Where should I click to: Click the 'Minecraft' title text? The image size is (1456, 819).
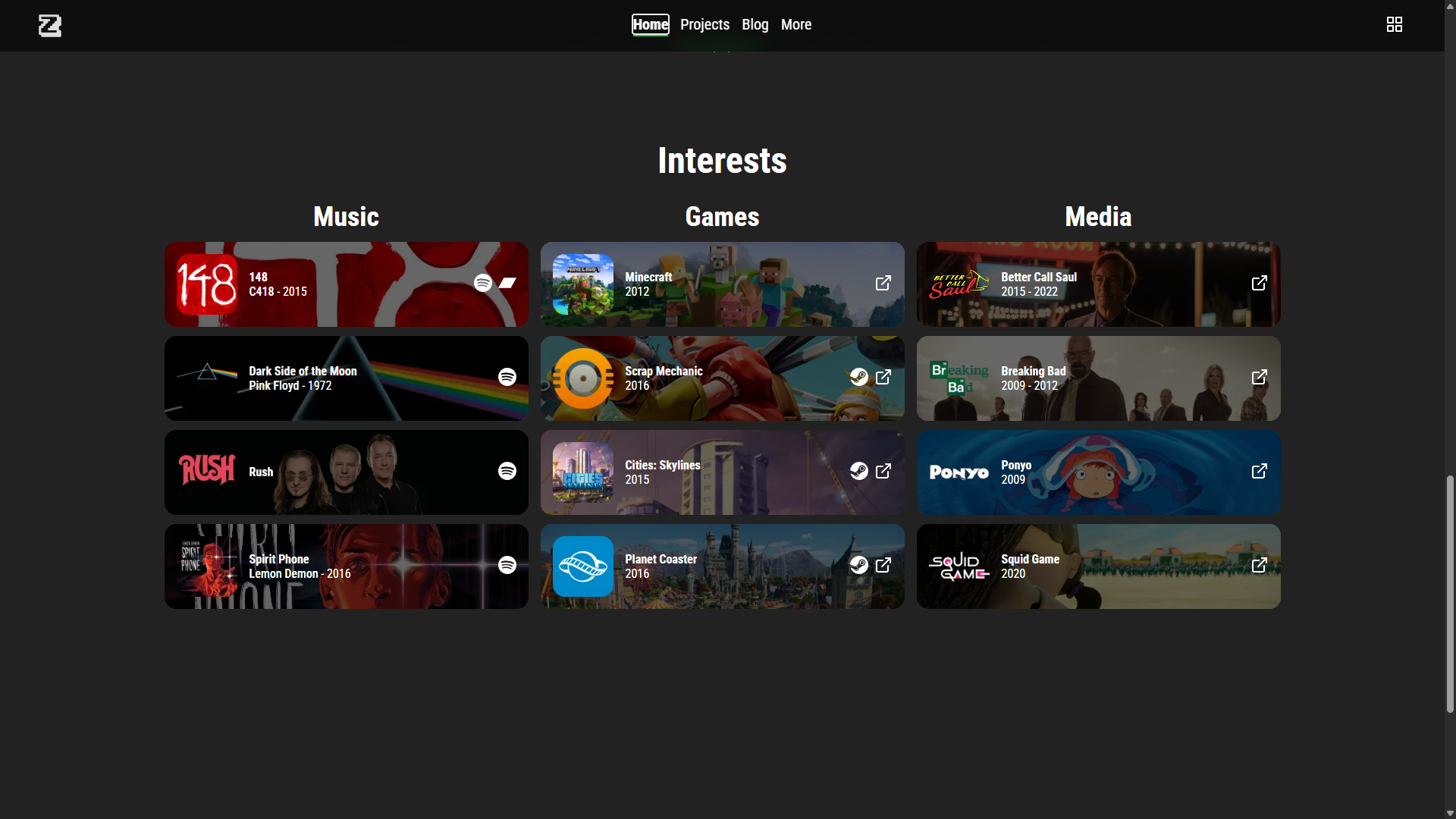tap(648, 277)
